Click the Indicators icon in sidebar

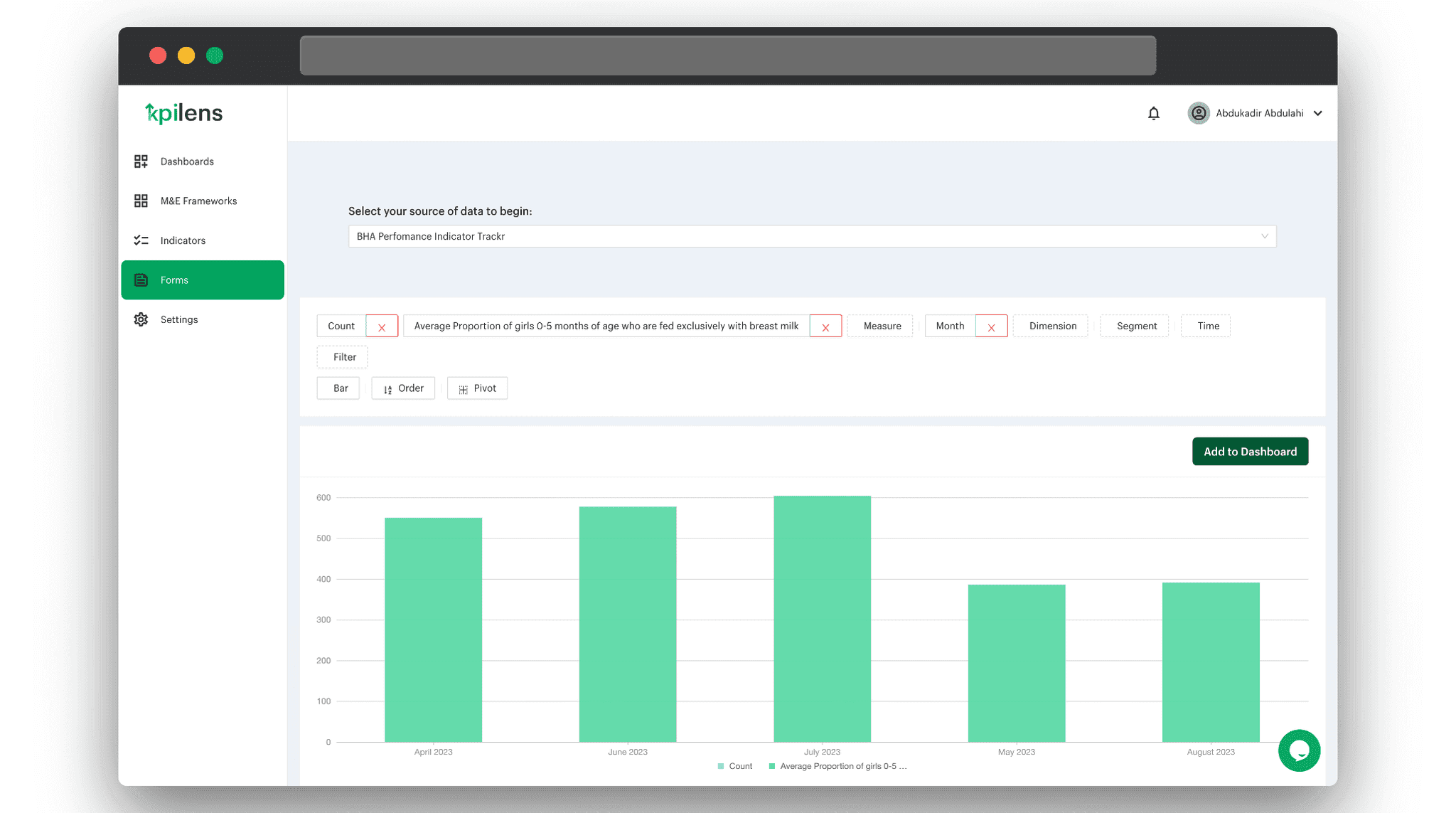tap(141, 240)
